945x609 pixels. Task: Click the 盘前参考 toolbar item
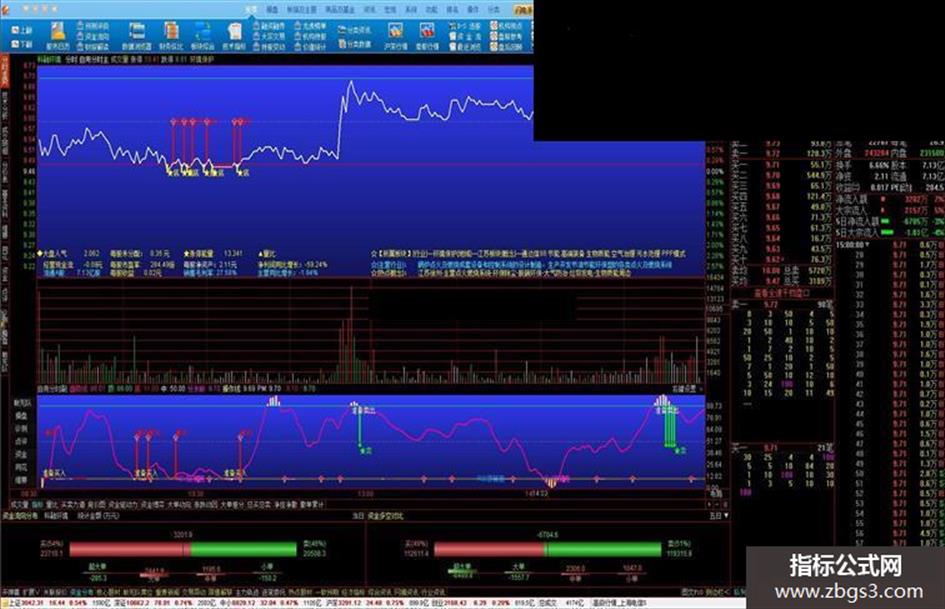point(506,36)
